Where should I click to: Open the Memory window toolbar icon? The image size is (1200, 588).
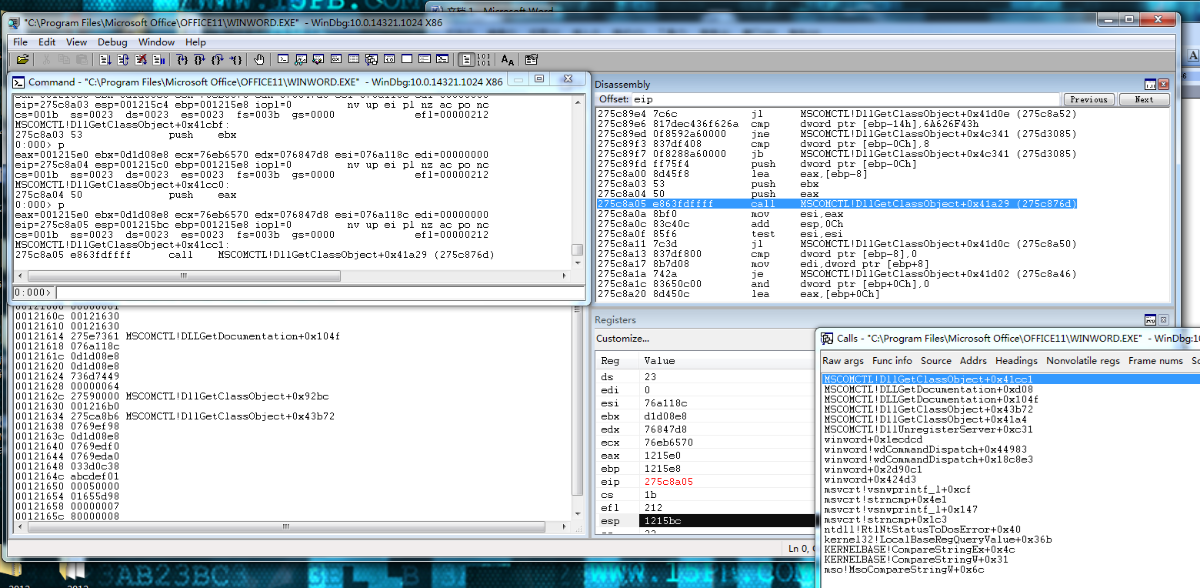tap(354, 60)
